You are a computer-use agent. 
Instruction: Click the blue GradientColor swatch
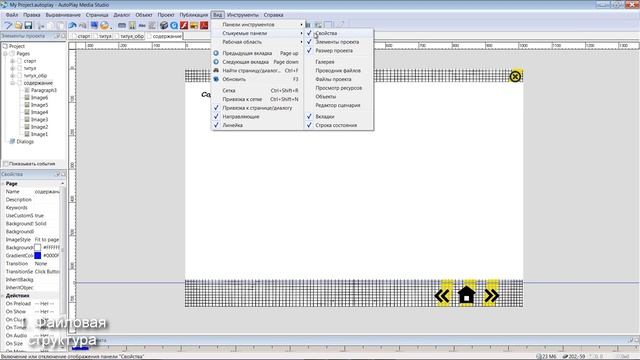click(38, 256)
